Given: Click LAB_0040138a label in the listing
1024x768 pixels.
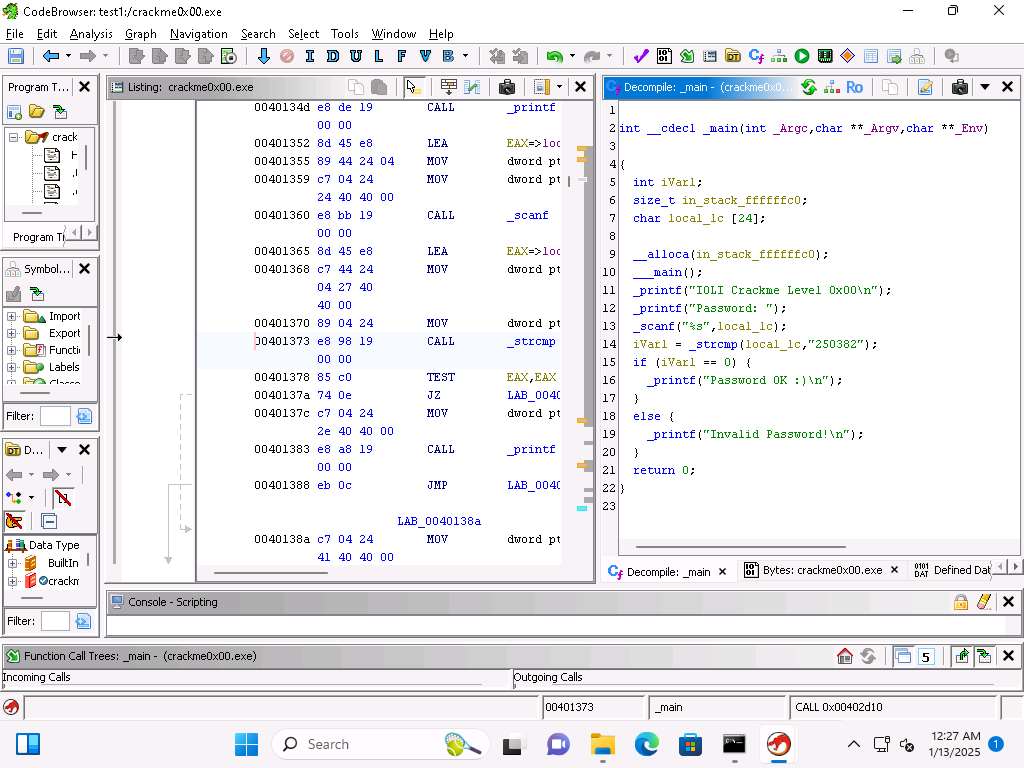Looking at the screenshot, I should coord(439,521).
